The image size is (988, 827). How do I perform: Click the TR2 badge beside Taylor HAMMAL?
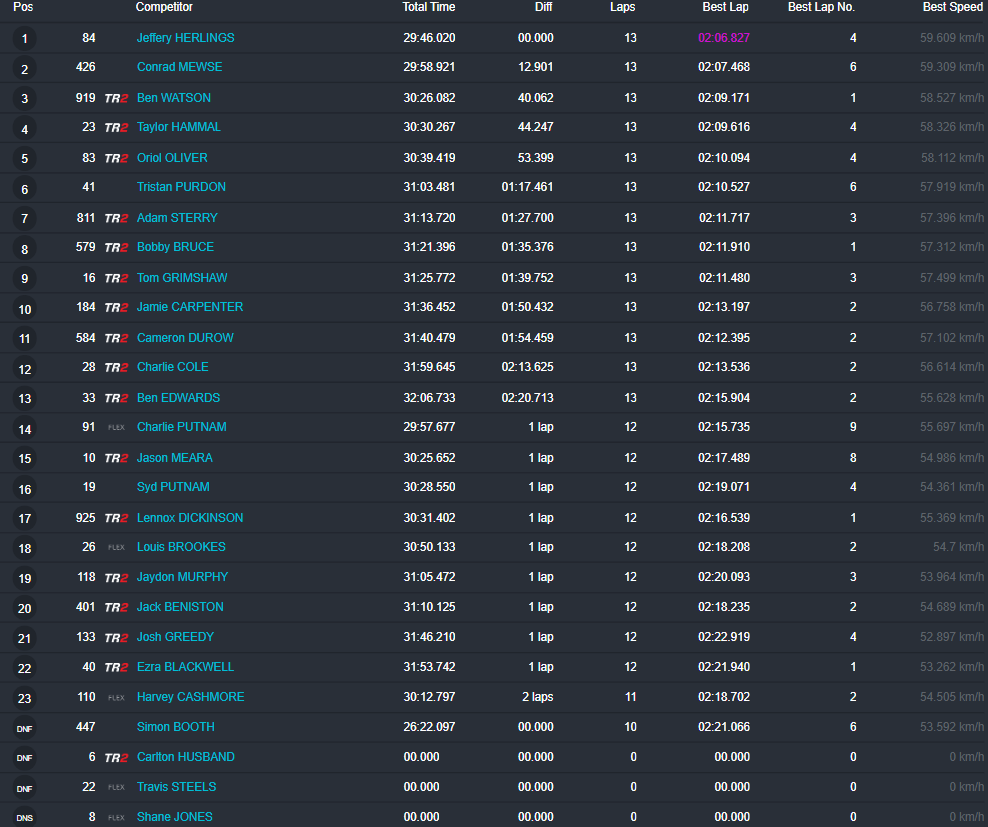coord(117,127)
